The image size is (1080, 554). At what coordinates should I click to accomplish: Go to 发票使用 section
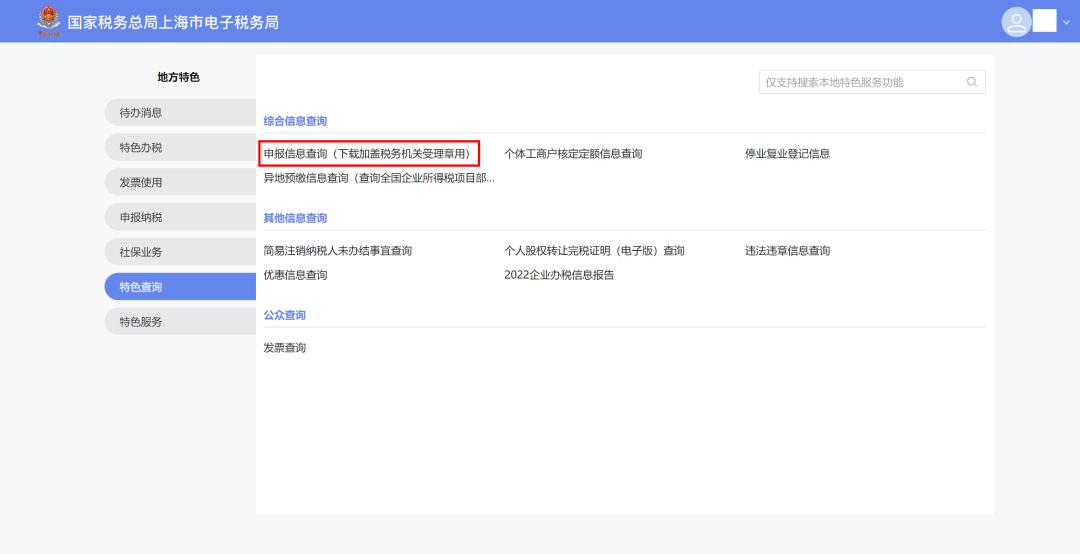pyautogui.click(x=180, y=182)
